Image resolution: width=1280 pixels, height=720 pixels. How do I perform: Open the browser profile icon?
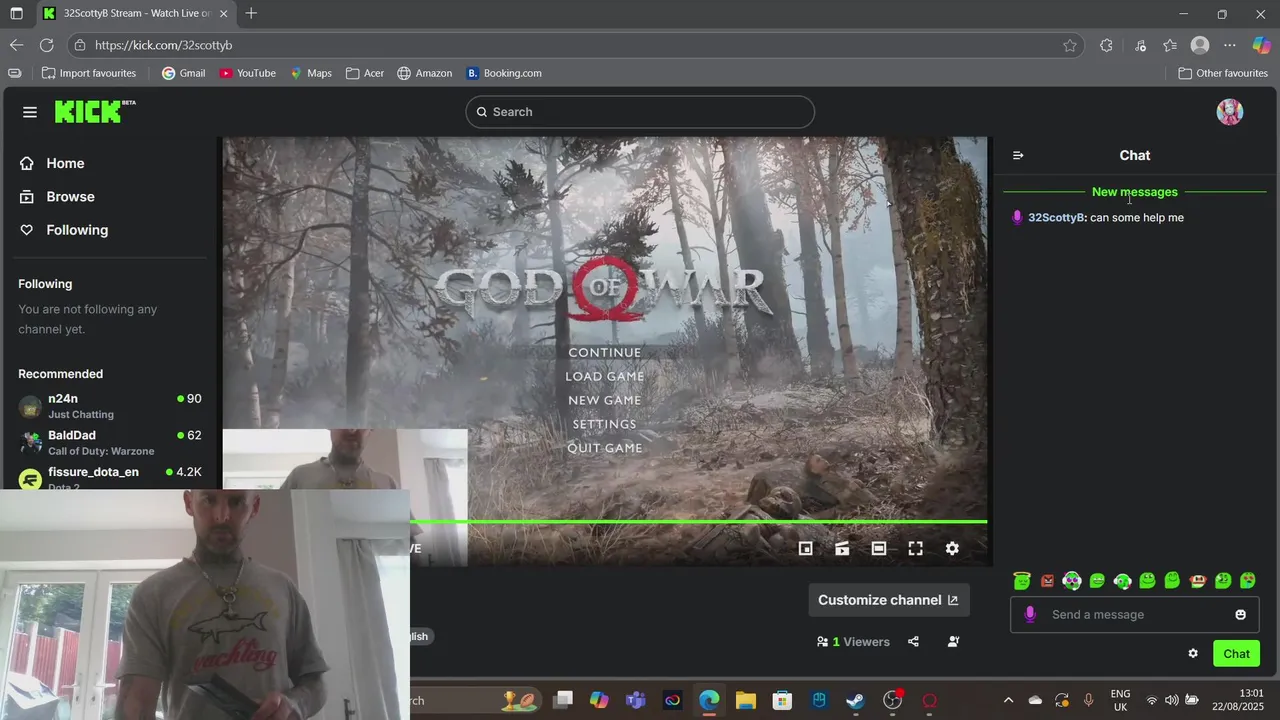[1200, 45]
